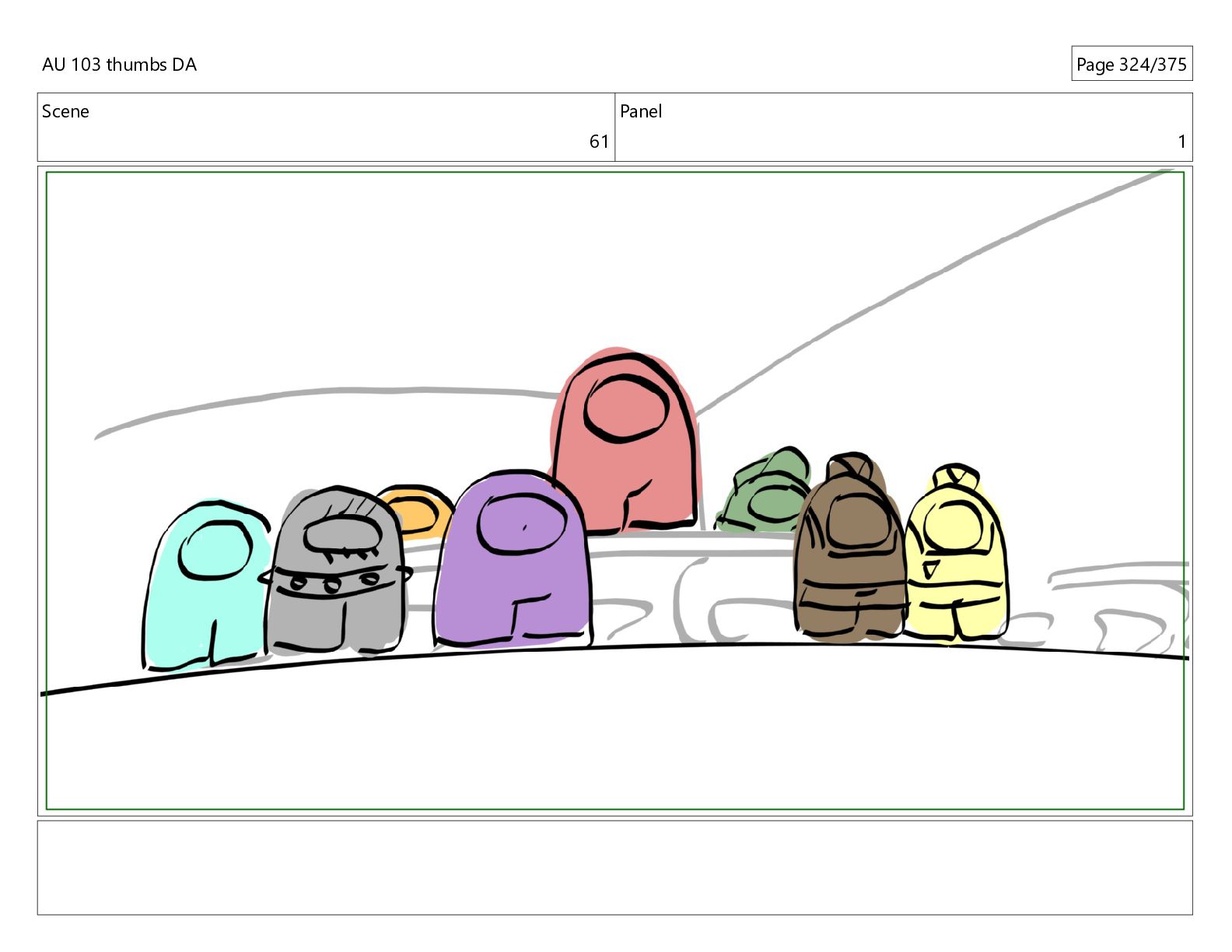Image resolution: width=1232 pixels, height=952 pixels.
Task: Click the brown crewmate character
Action: tap(850, 548)
